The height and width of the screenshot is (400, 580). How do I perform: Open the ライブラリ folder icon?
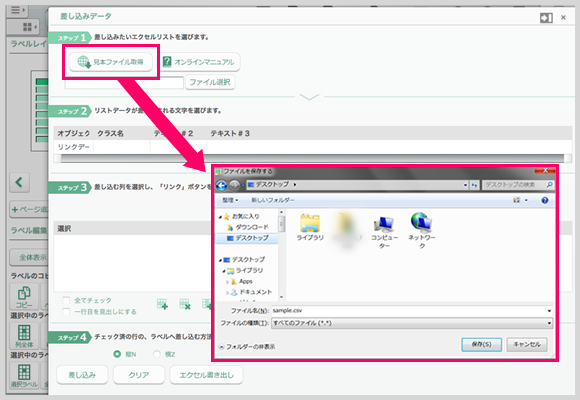pos(310,227)
